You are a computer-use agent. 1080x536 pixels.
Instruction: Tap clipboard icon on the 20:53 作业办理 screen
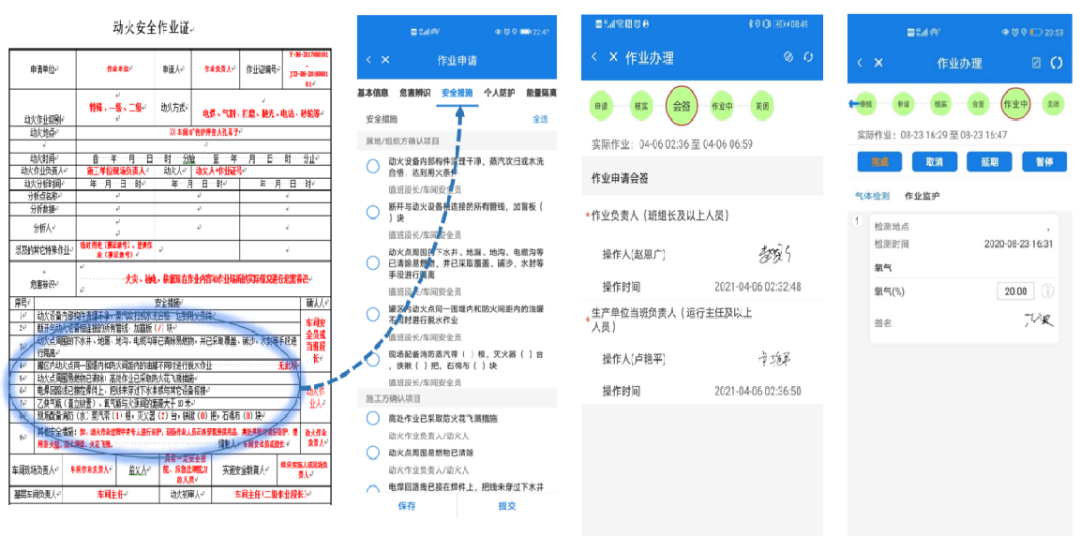tap(1035, 63)
